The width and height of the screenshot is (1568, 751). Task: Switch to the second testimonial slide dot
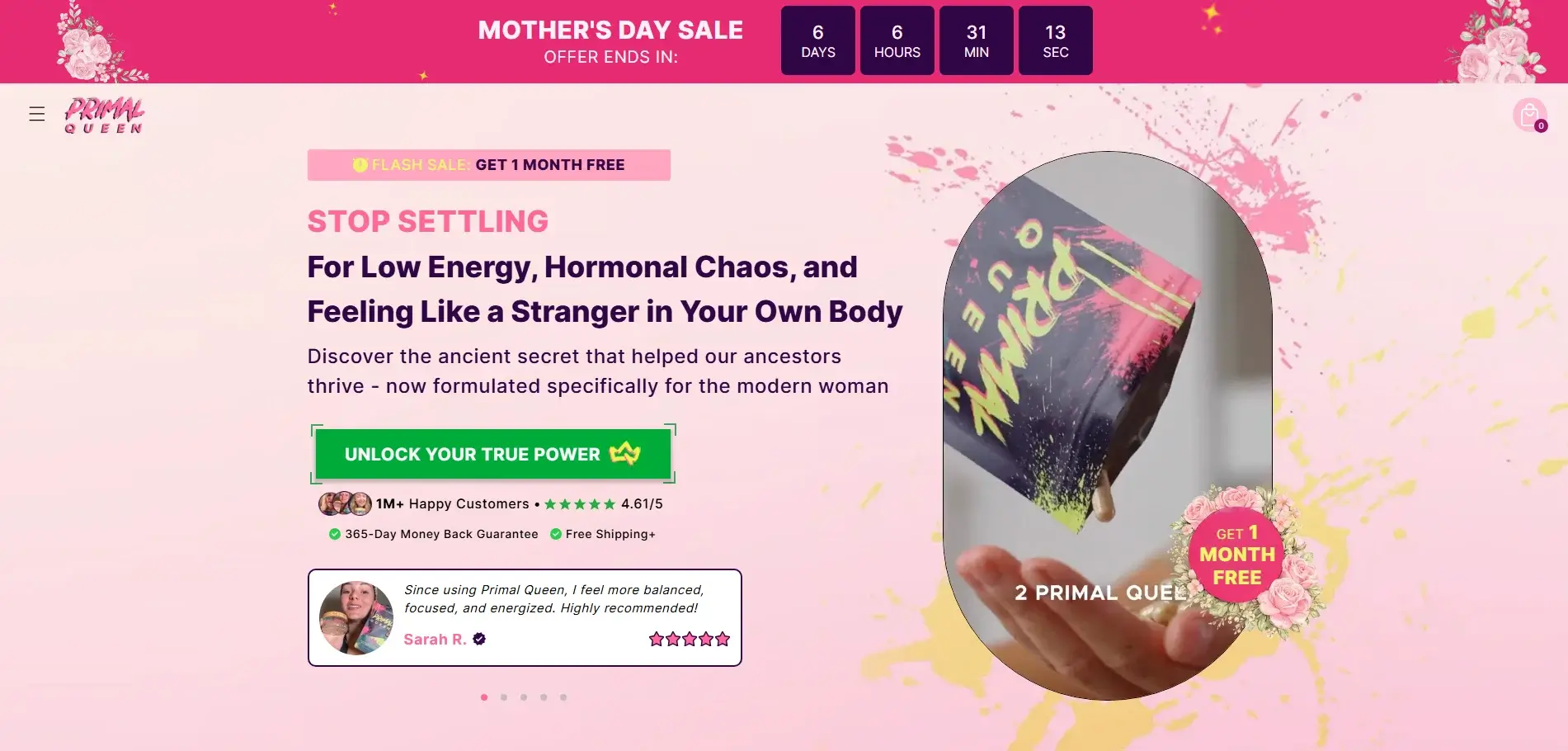coord(504,697)
